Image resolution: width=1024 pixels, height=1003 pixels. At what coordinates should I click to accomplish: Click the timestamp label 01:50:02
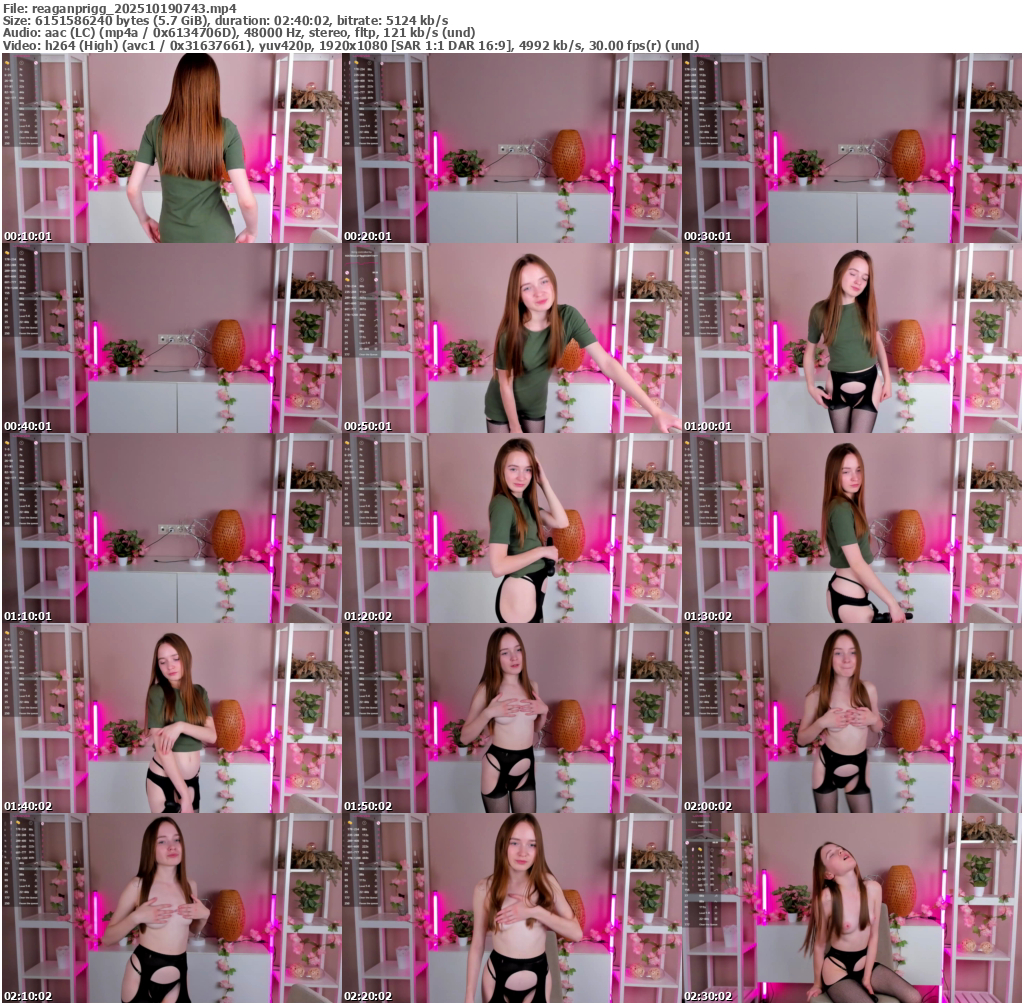368,806
